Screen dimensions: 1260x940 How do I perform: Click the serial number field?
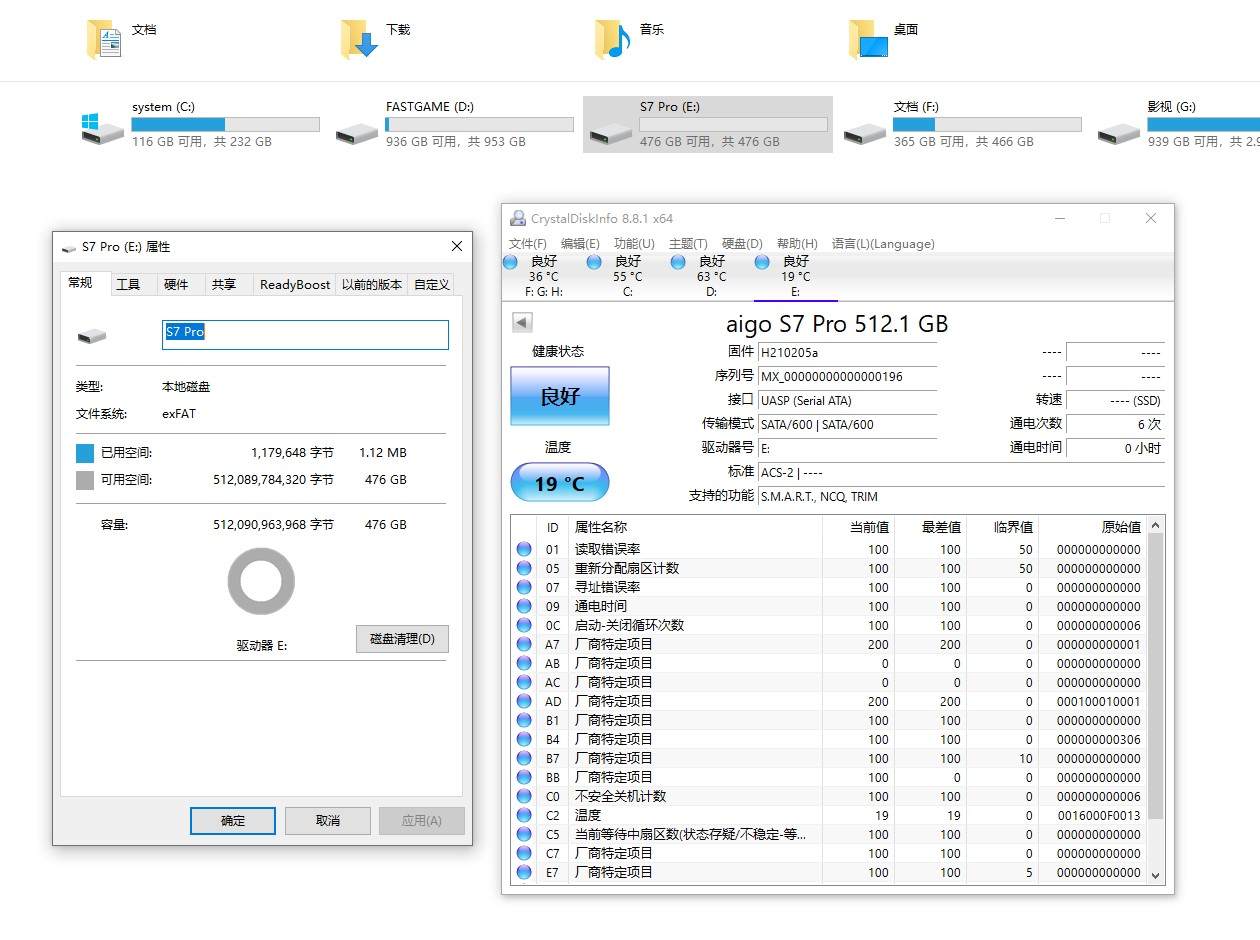coord(847,376)
